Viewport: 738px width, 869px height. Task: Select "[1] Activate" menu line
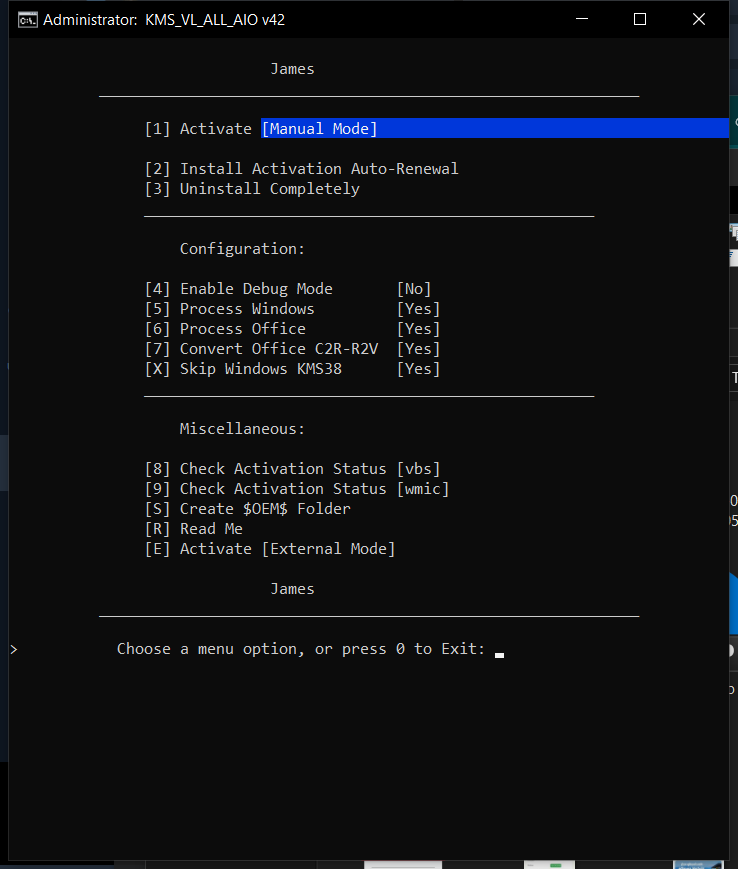point(198,129)
